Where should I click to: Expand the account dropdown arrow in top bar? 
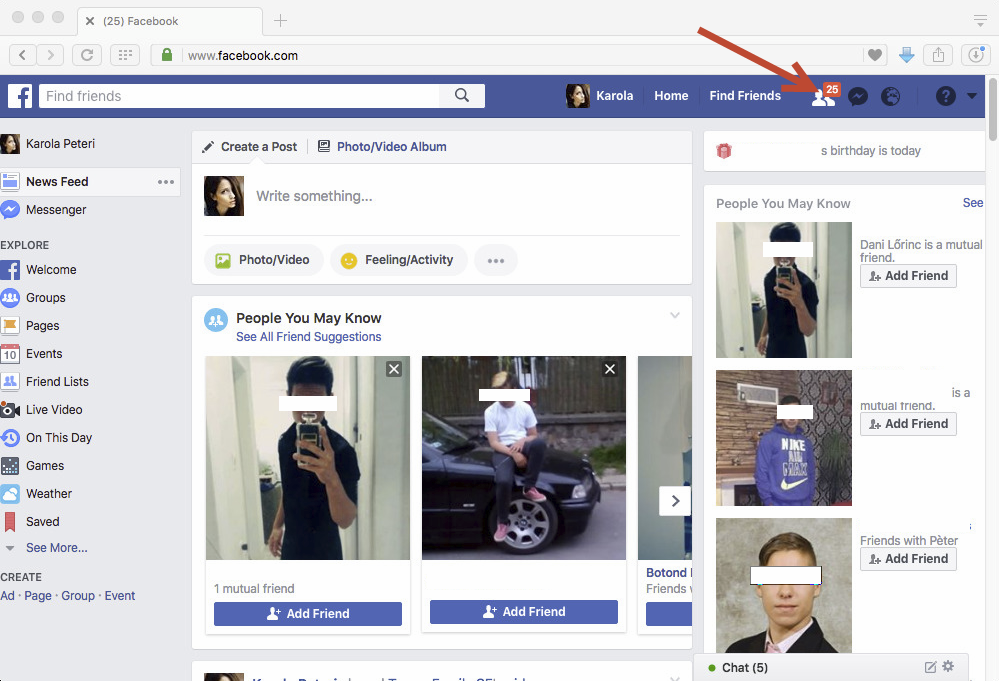pyautogui.click(x=972, y=96)
